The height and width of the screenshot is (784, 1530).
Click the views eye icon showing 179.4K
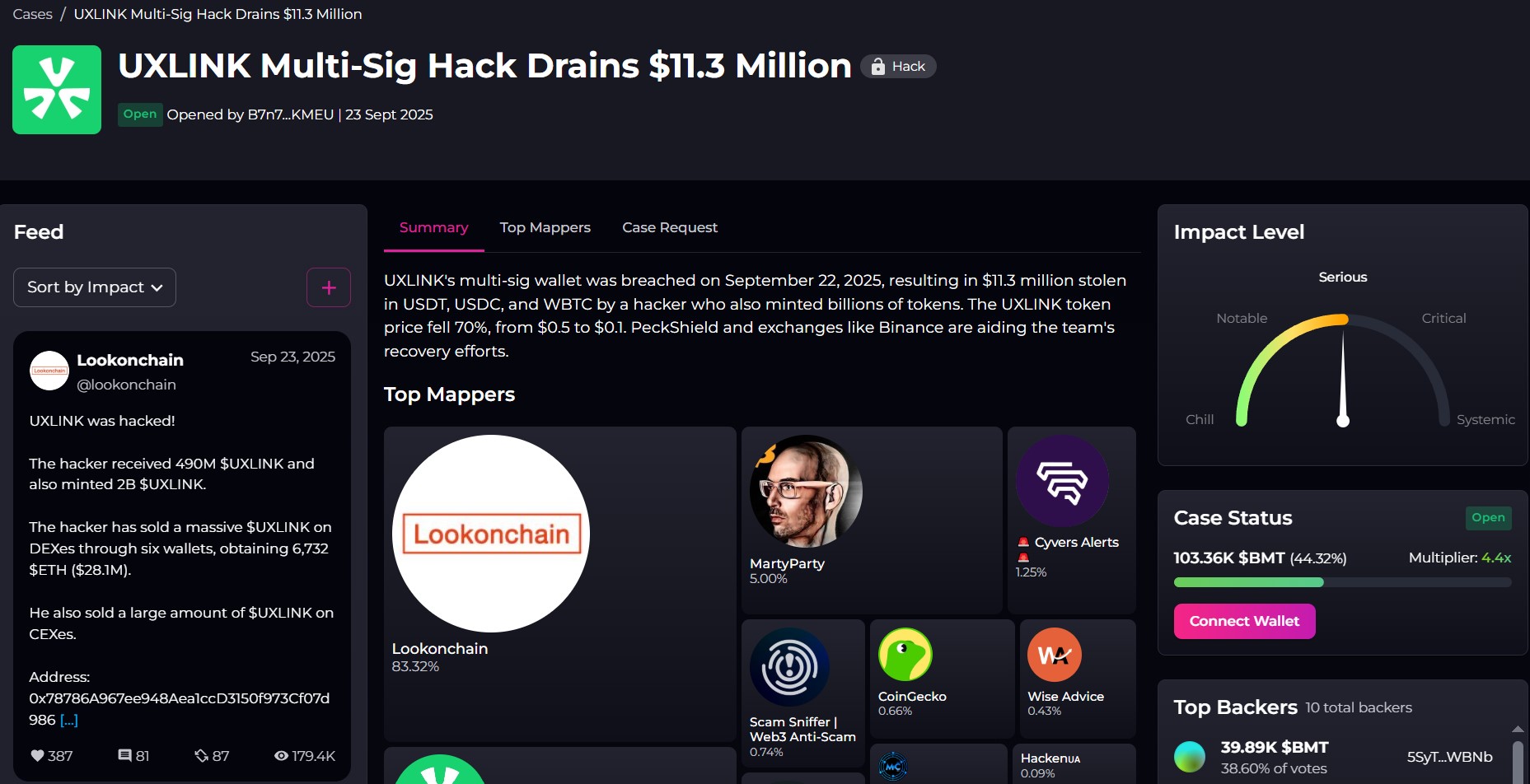tap(281, 755)
